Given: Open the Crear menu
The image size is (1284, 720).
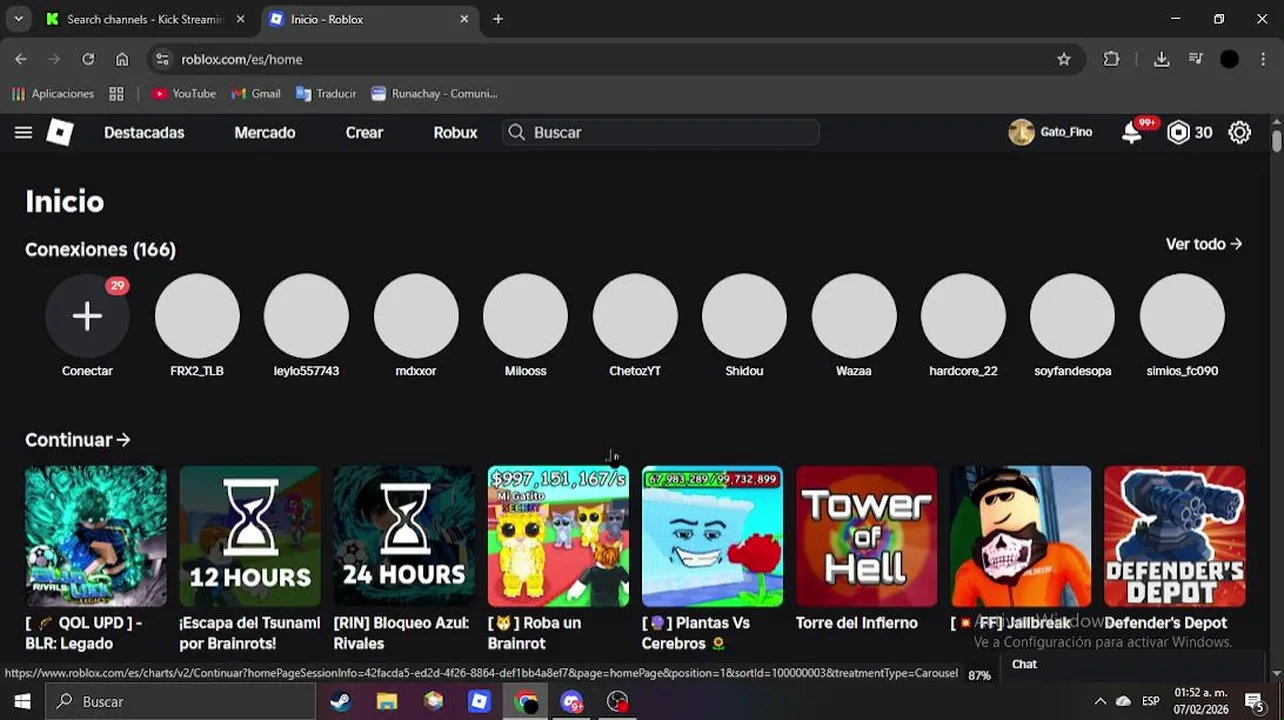Looking at the screenshot, I should (x=364, y=132).
